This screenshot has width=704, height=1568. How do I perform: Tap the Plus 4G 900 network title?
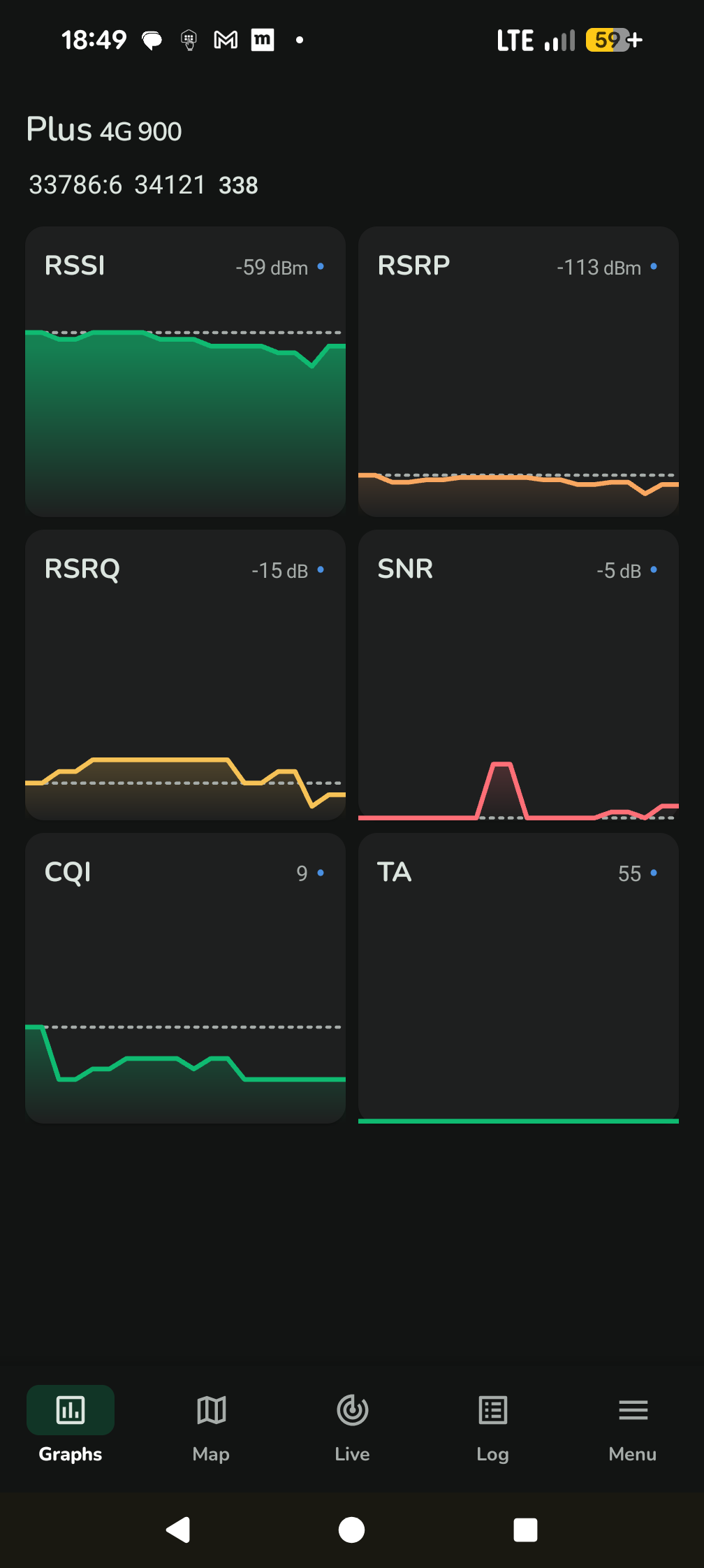click(104, 130)
